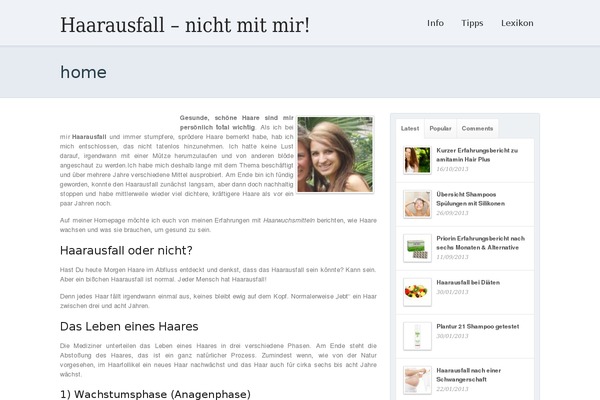Open the Haarausfall bei Diäten post

[x=468, y=282]
